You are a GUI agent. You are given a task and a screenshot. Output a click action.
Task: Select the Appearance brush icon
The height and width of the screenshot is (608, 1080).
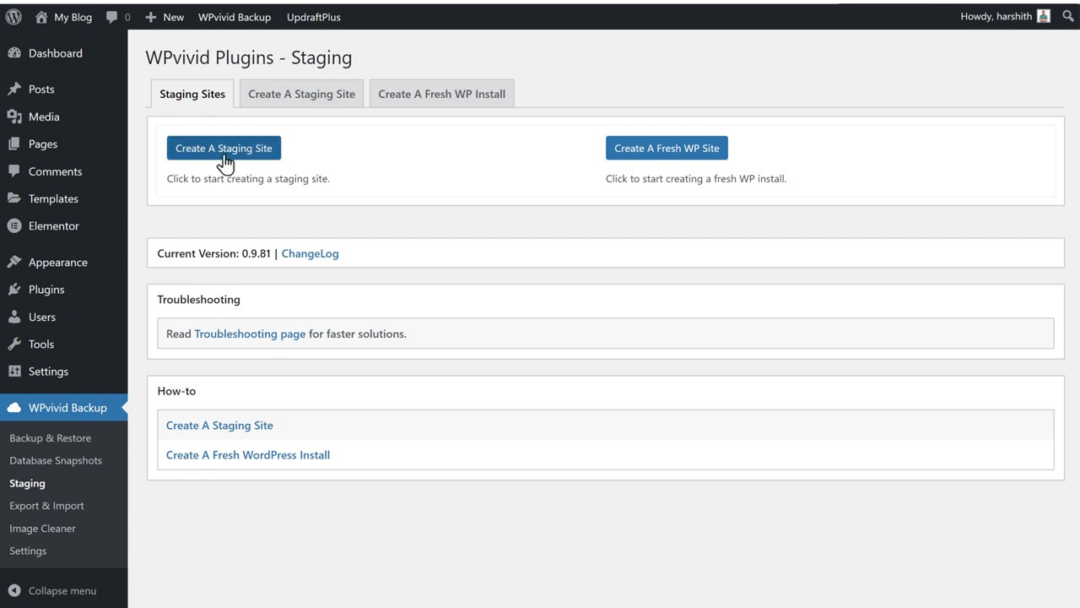16,262
